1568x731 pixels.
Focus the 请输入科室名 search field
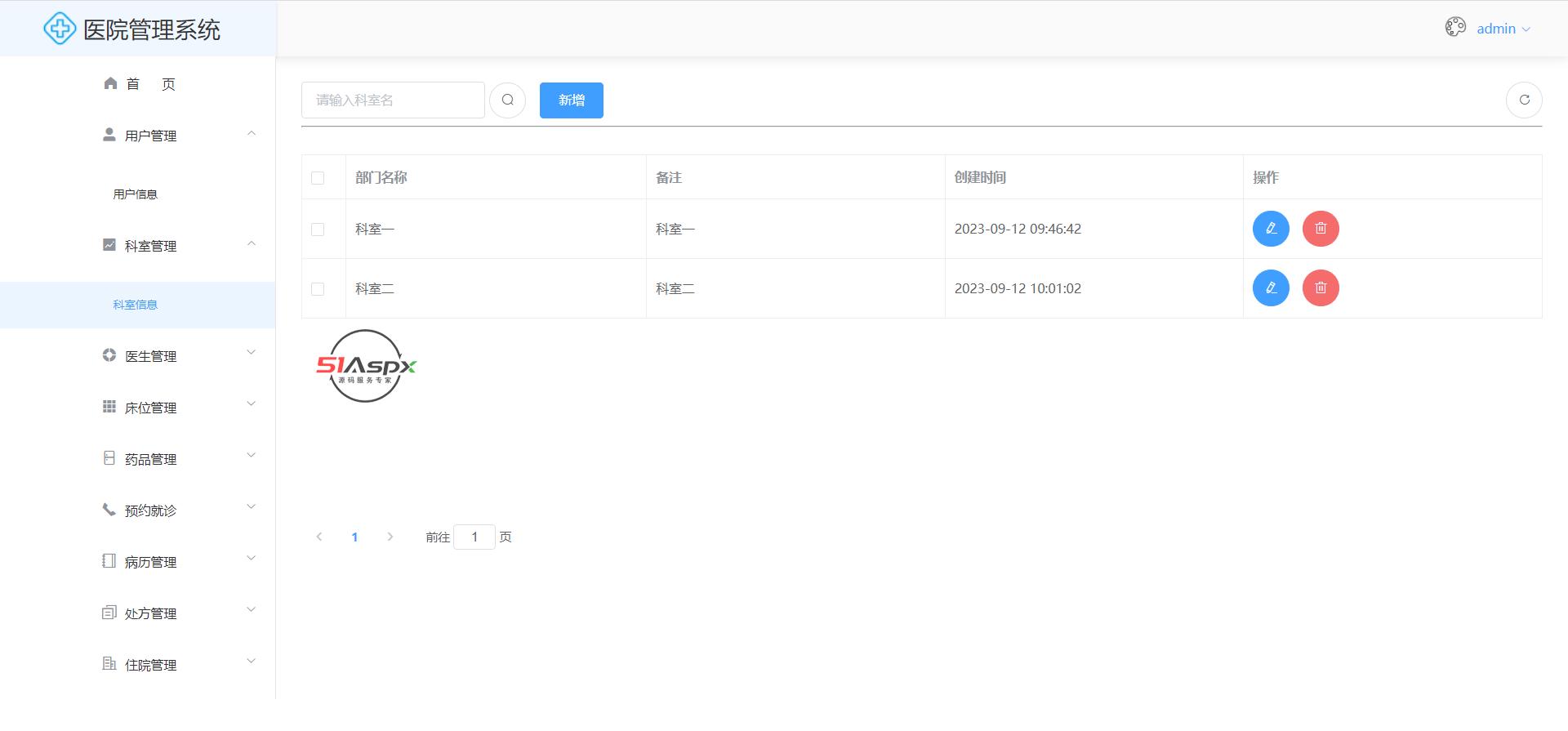[392, 100]
